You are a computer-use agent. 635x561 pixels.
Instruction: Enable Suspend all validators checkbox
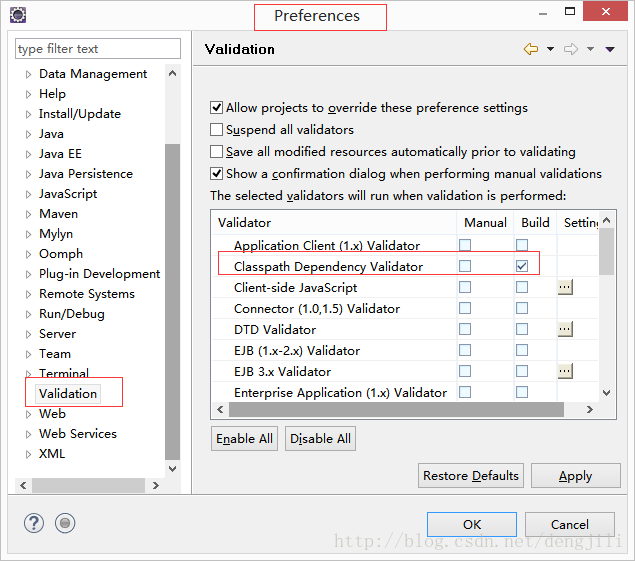click(216, 130)
